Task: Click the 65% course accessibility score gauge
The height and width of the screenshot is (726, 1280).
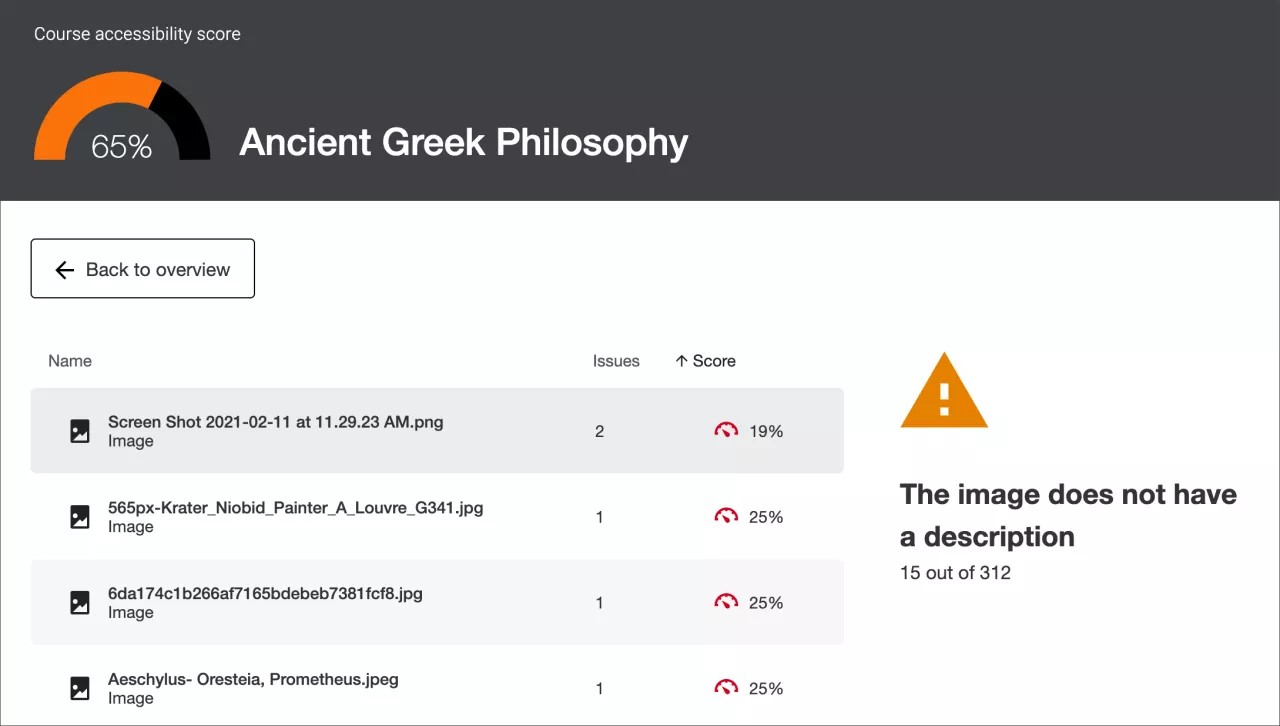Action: tap(122, 120)
